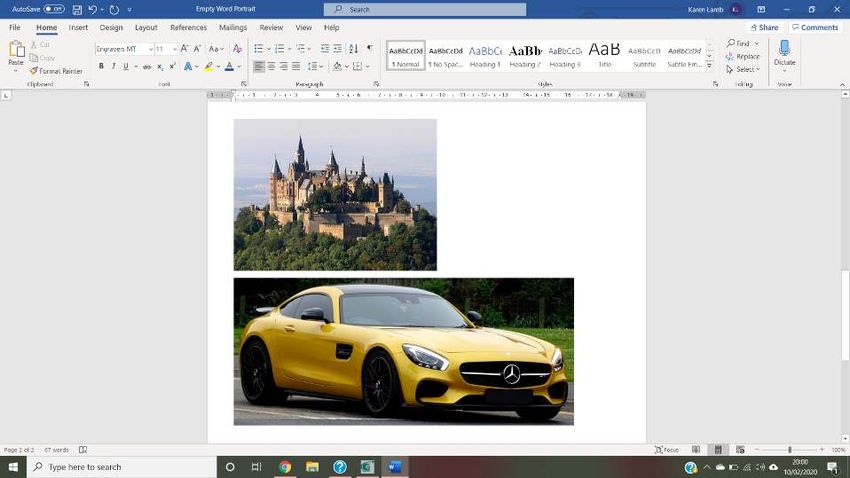Expand the numbering list dropdown
Image resolution: width=850 pixels, height=478 pixels.
tap(289, 49)
